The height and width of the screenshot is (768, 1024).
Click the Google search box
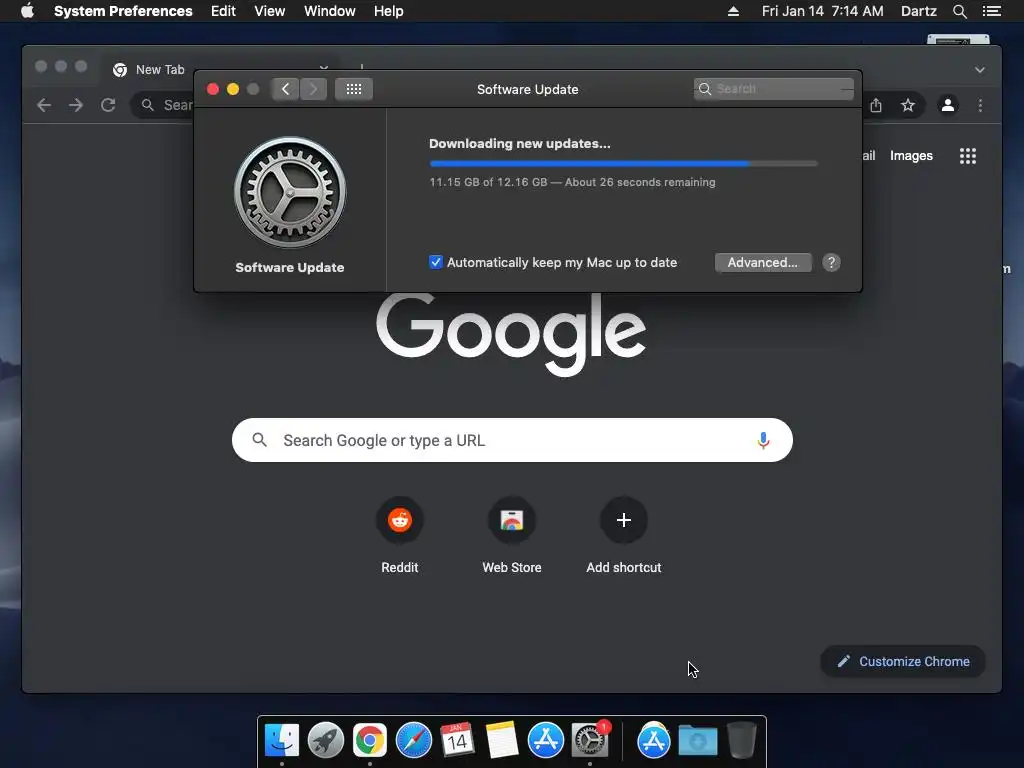[x=512, y=440]
